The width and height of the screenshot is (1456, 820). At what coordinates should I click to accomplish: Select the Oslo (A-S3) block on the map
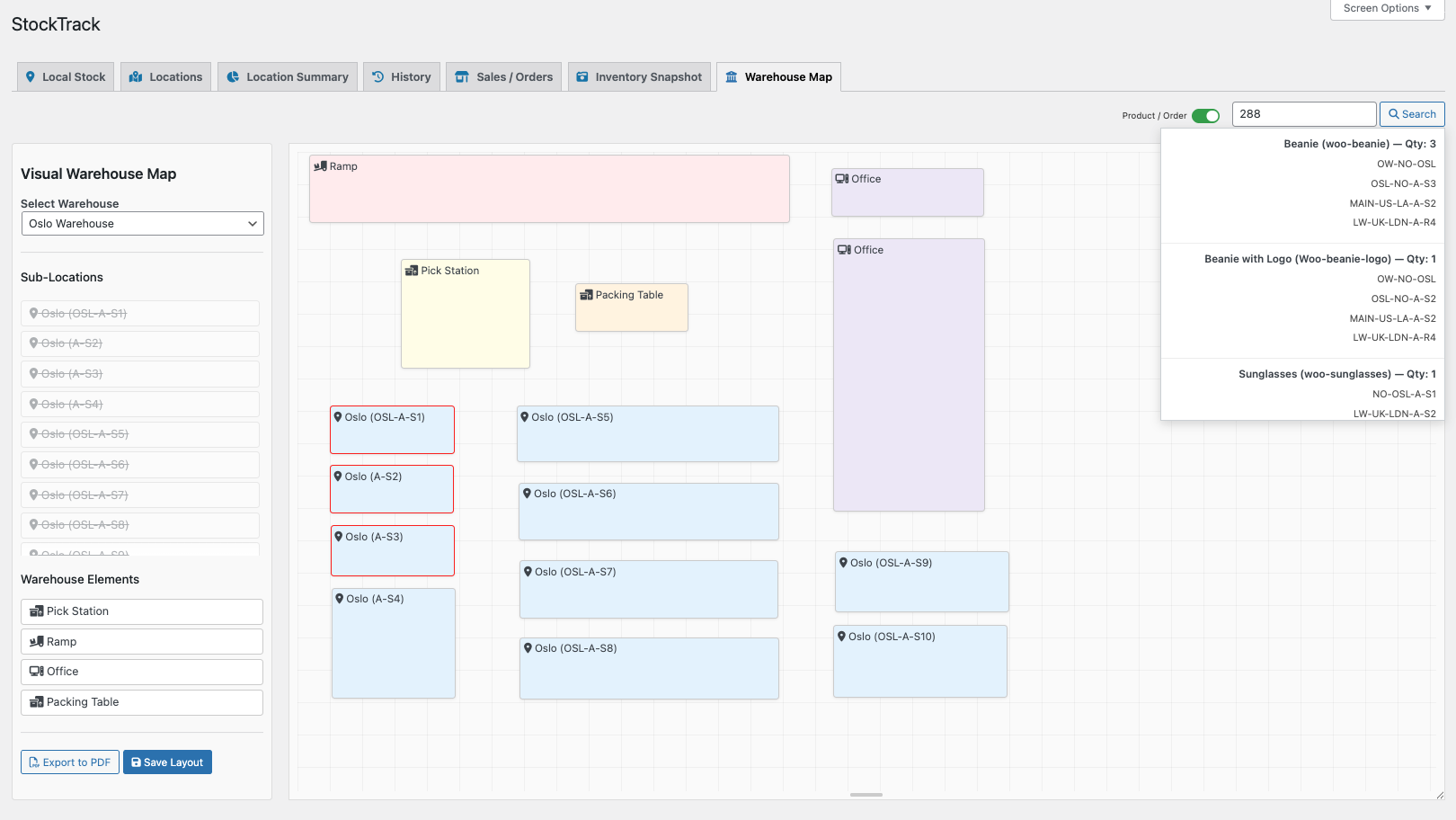393,551
